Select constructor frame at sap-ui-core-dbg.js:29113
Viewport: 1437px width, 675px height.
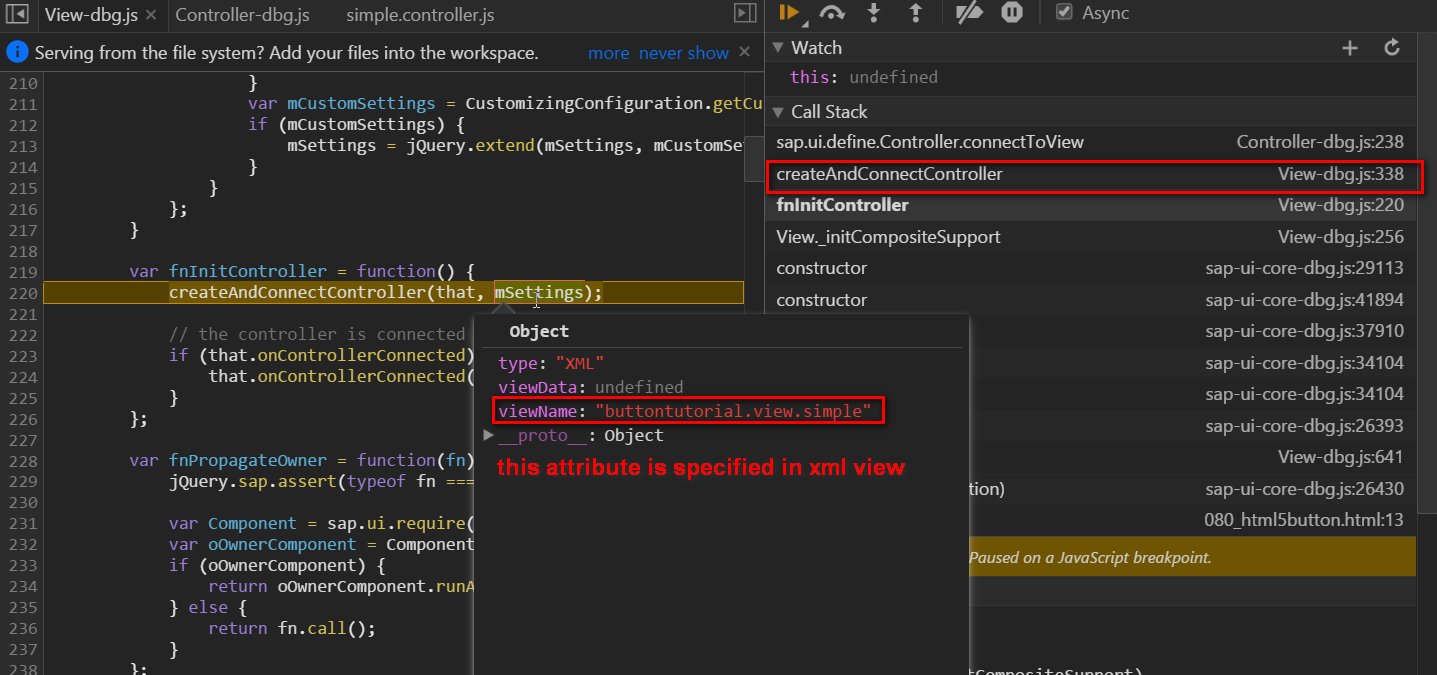click(1092, 268)
